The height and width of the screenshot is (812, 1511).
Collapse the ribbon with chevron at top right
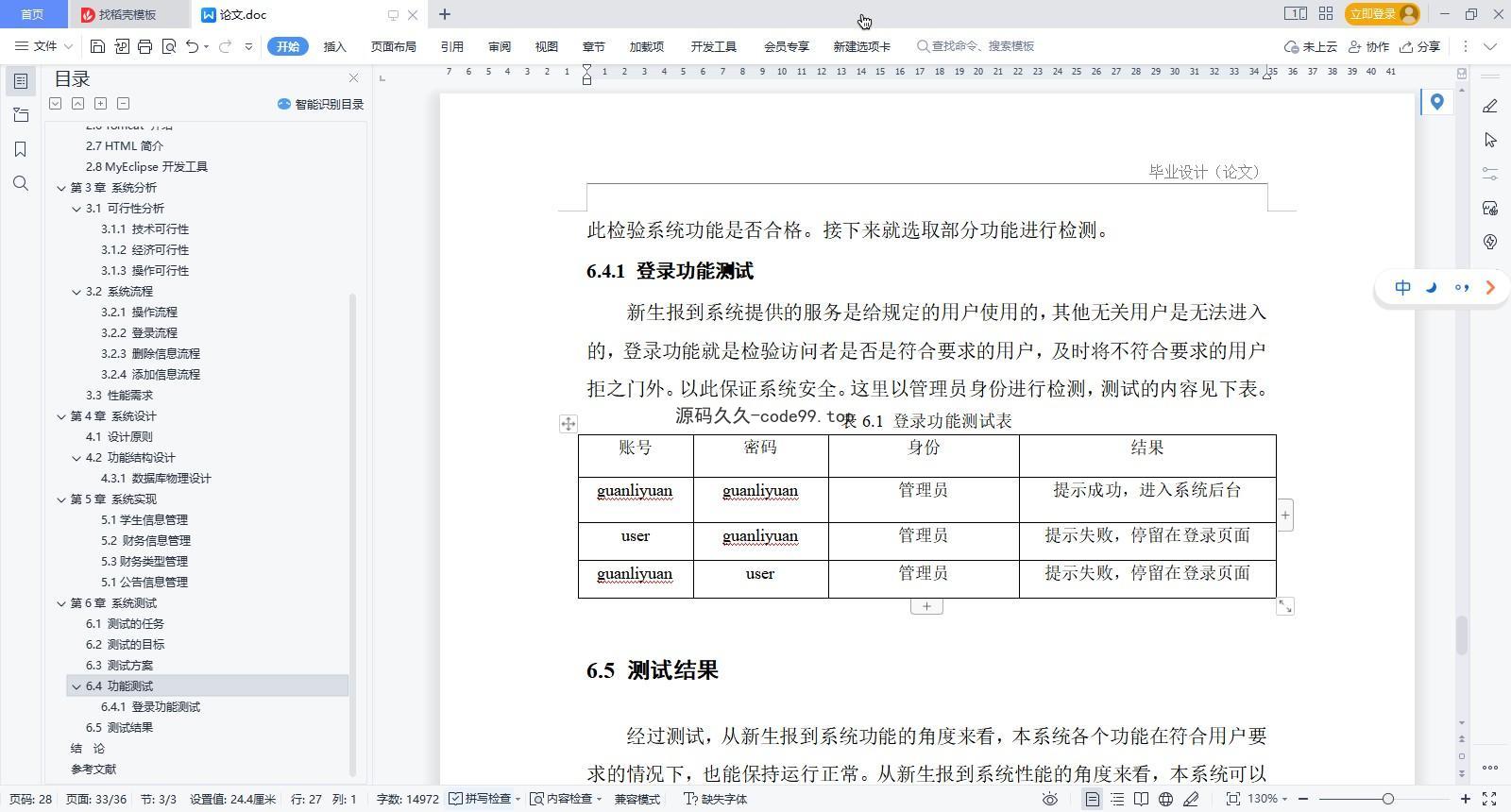[x=1490, y=46]
